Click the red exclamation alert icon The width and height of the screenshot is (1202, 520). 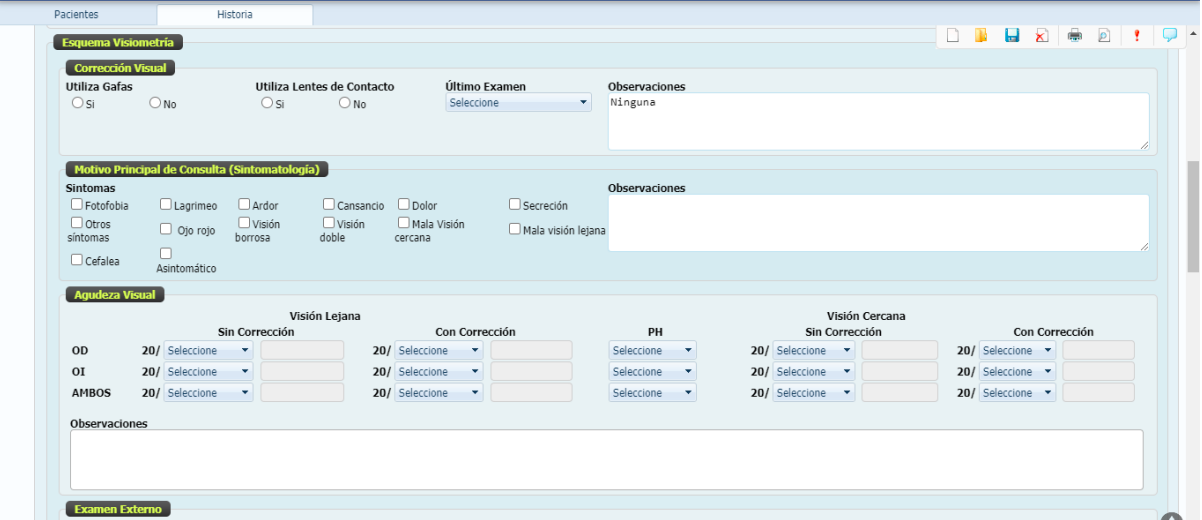1137,36
